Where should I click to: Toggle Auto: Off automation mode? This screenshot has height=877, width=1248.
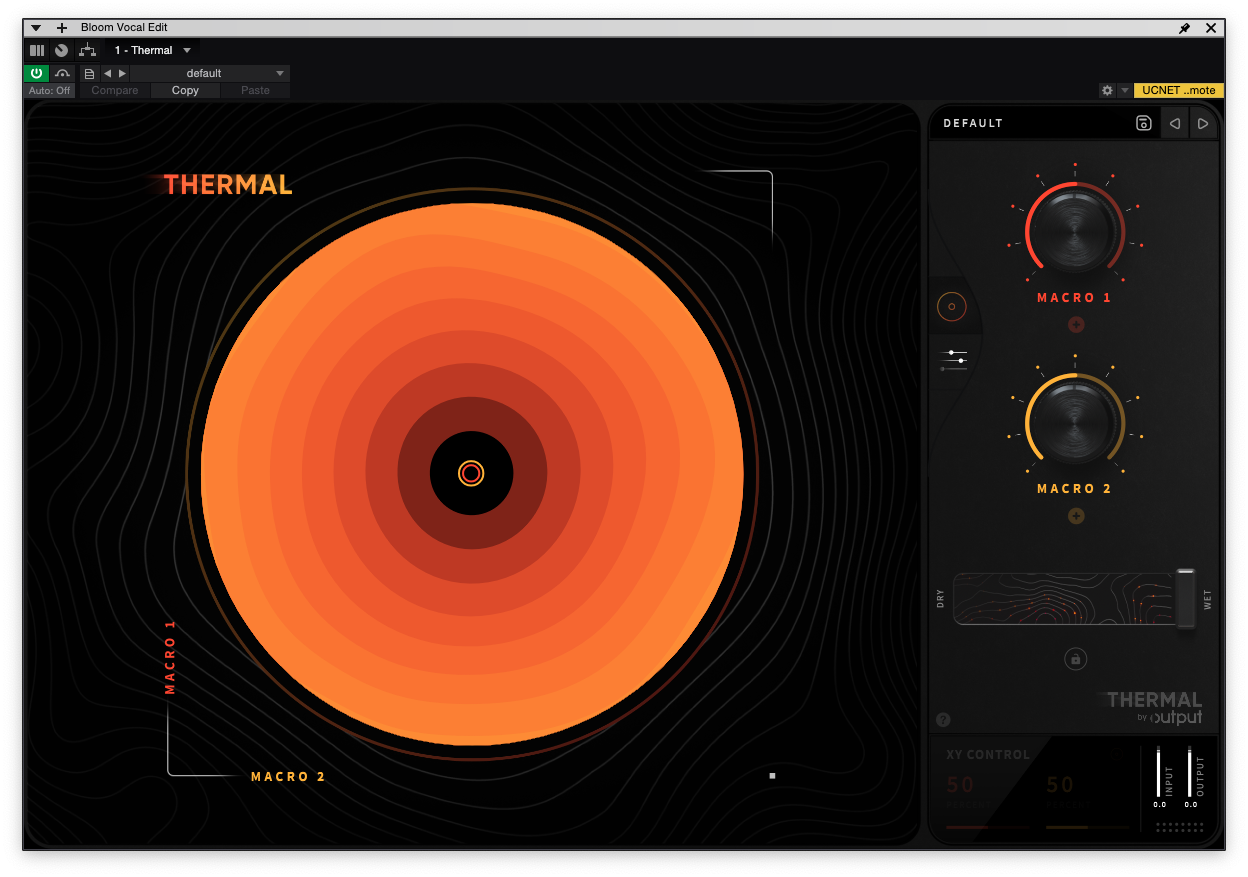click(50, 90)
